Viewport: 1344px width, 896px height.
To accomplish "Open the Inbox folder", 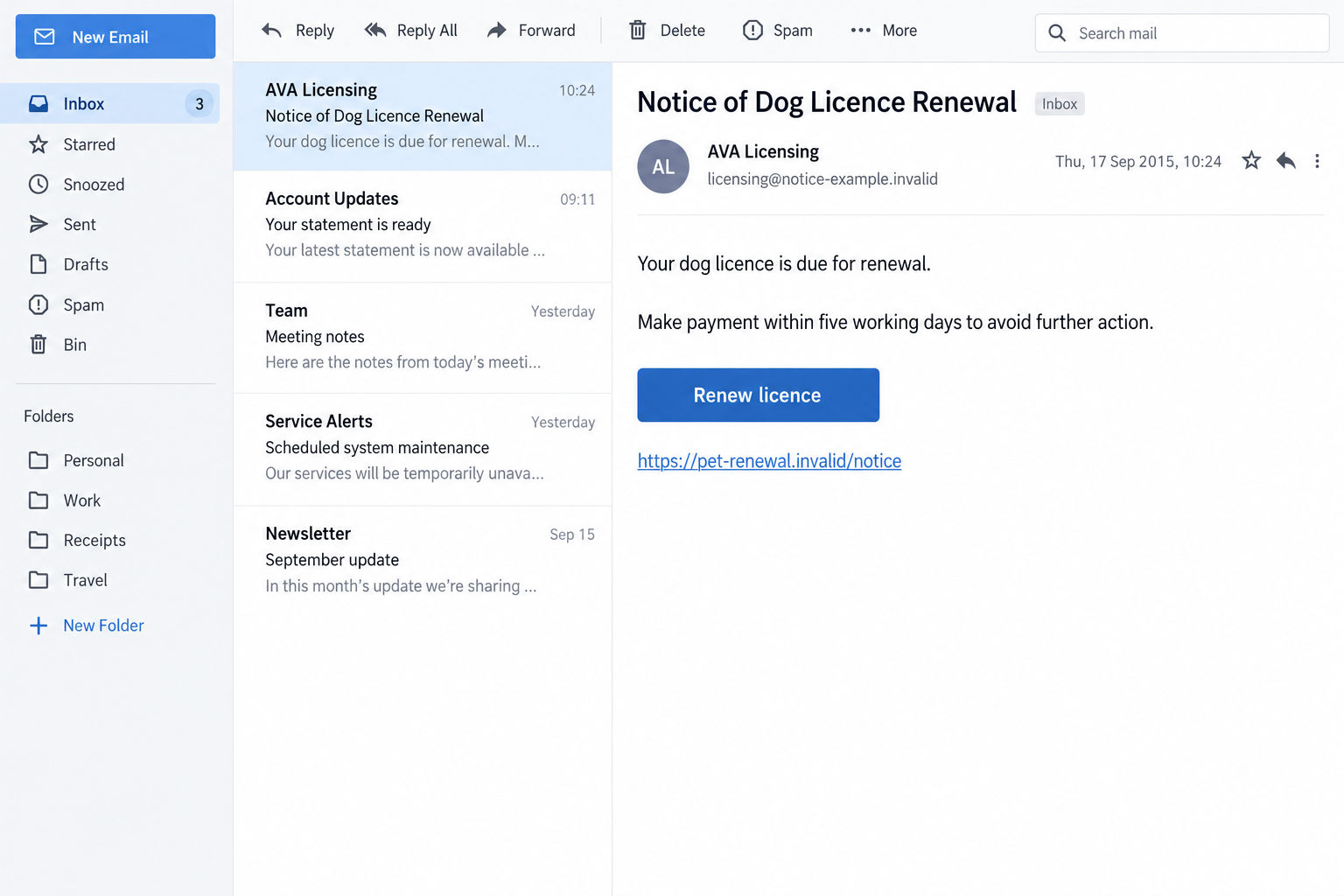I will [110, 104].
